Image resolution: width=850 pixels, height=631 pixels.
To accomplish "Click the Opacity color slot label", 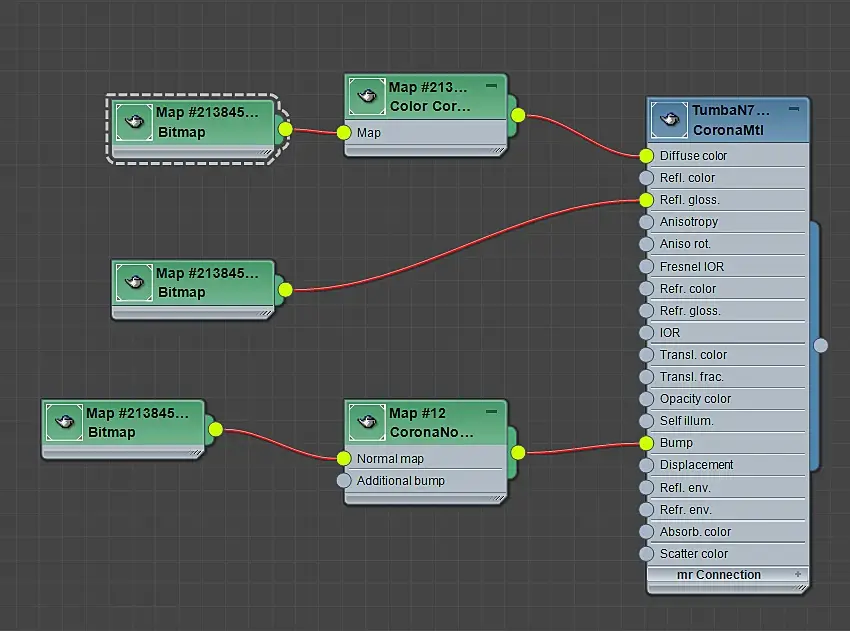I will click(695, 399).
